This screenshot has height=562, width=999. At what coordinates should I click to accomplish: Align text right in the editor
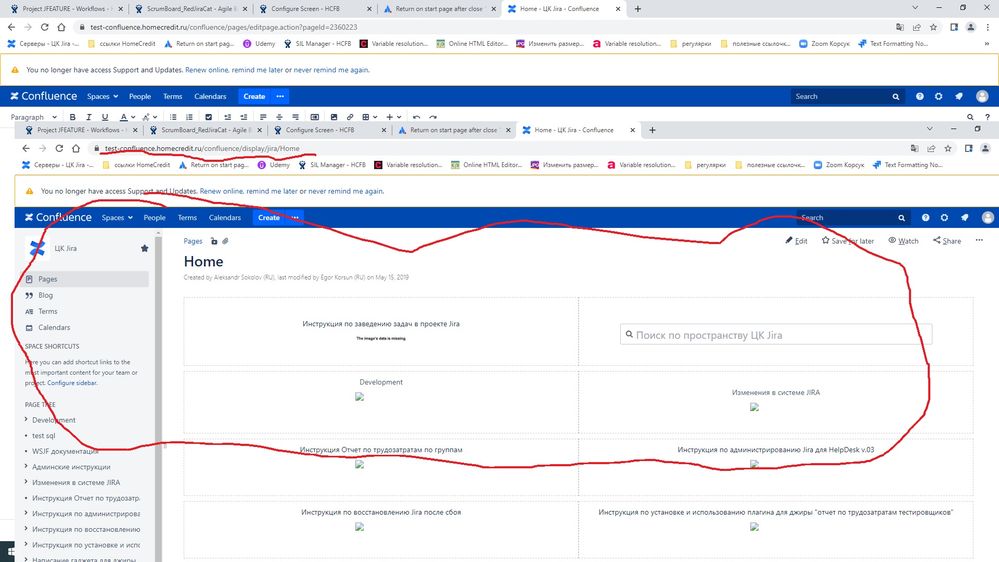[295, 117]
